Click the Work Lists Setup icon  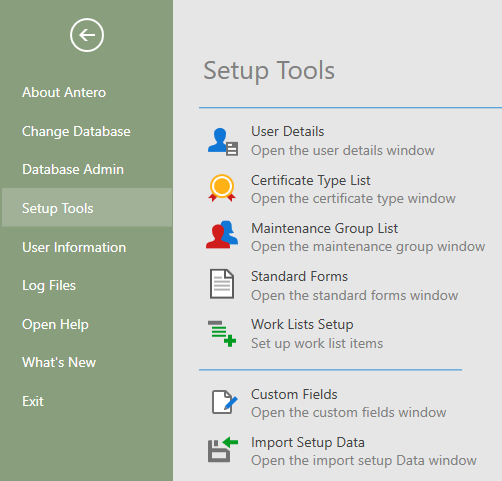(222, 334)
